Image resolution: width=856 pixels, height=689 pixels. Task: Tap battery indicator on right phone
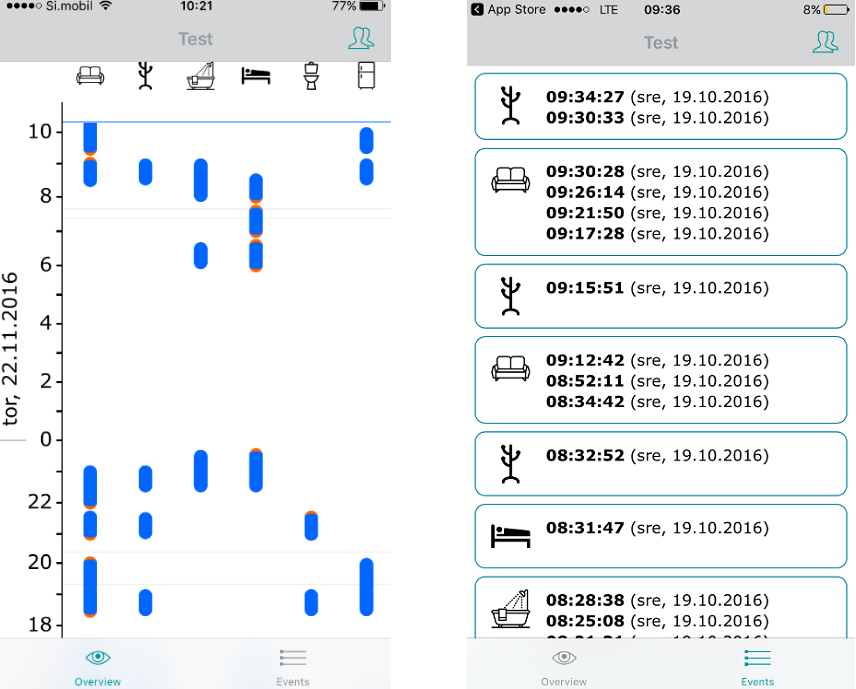pos(836,9)
